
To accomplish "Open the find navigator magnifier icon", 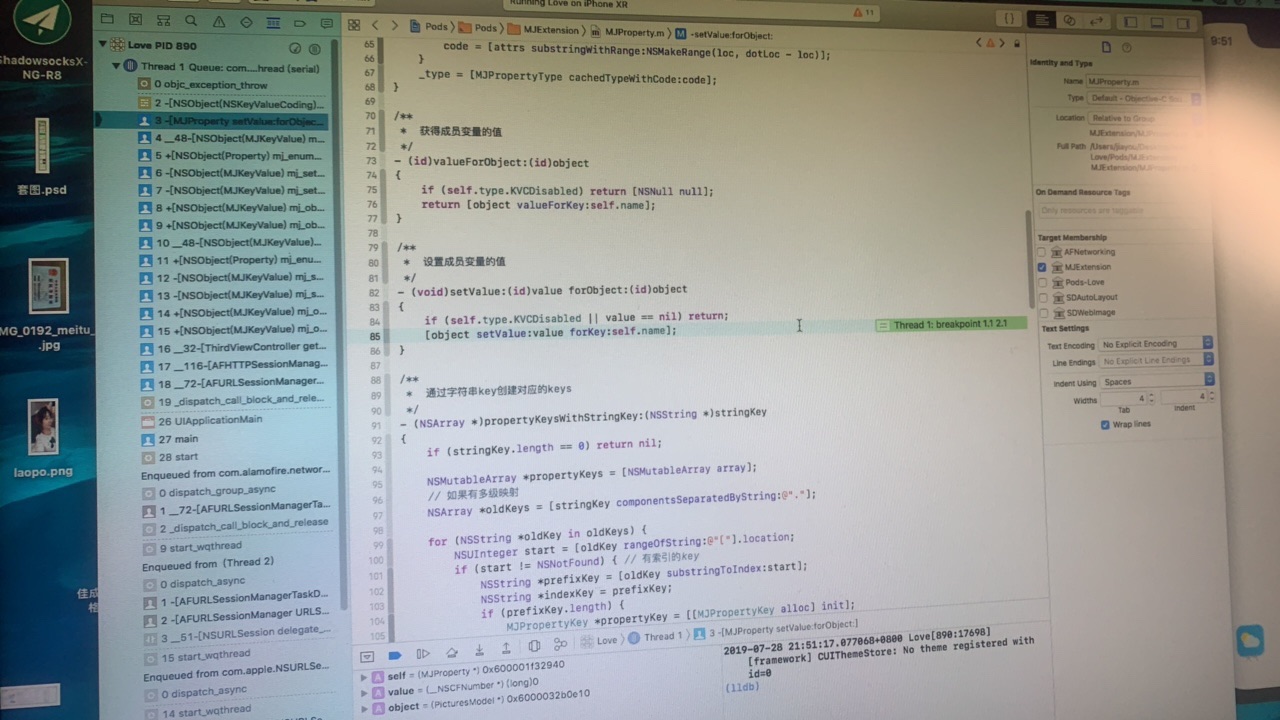I will point(191,21).
